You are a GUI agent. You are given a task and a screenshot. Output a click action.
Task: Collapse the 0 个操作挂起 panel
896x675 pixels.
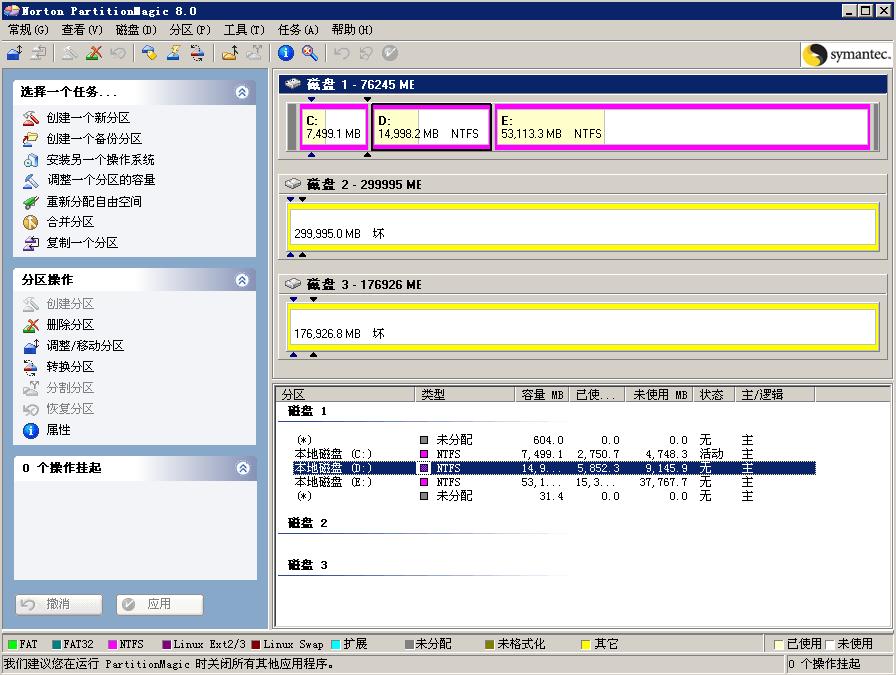pos(242,468)
